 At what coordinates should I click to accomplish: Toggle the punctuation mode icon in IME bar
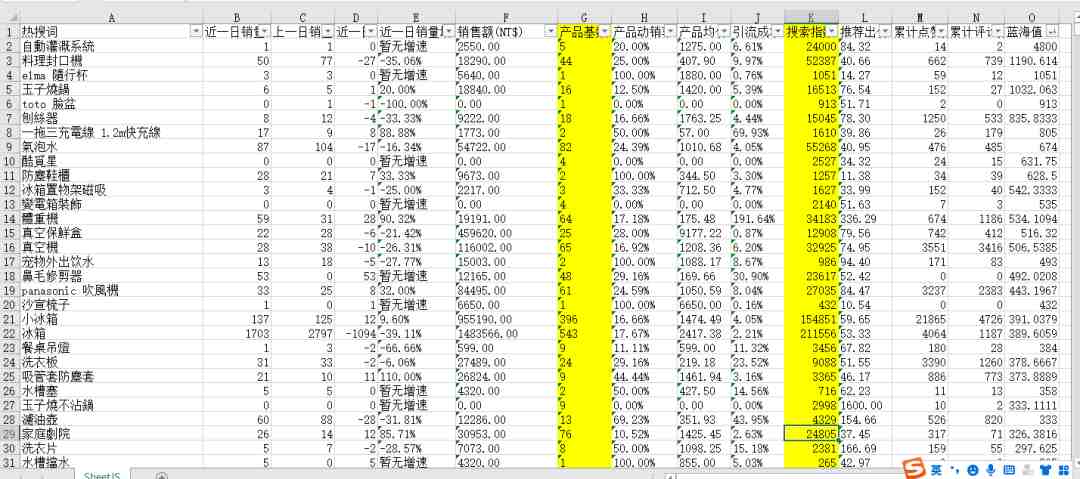[x=955, y=471]
